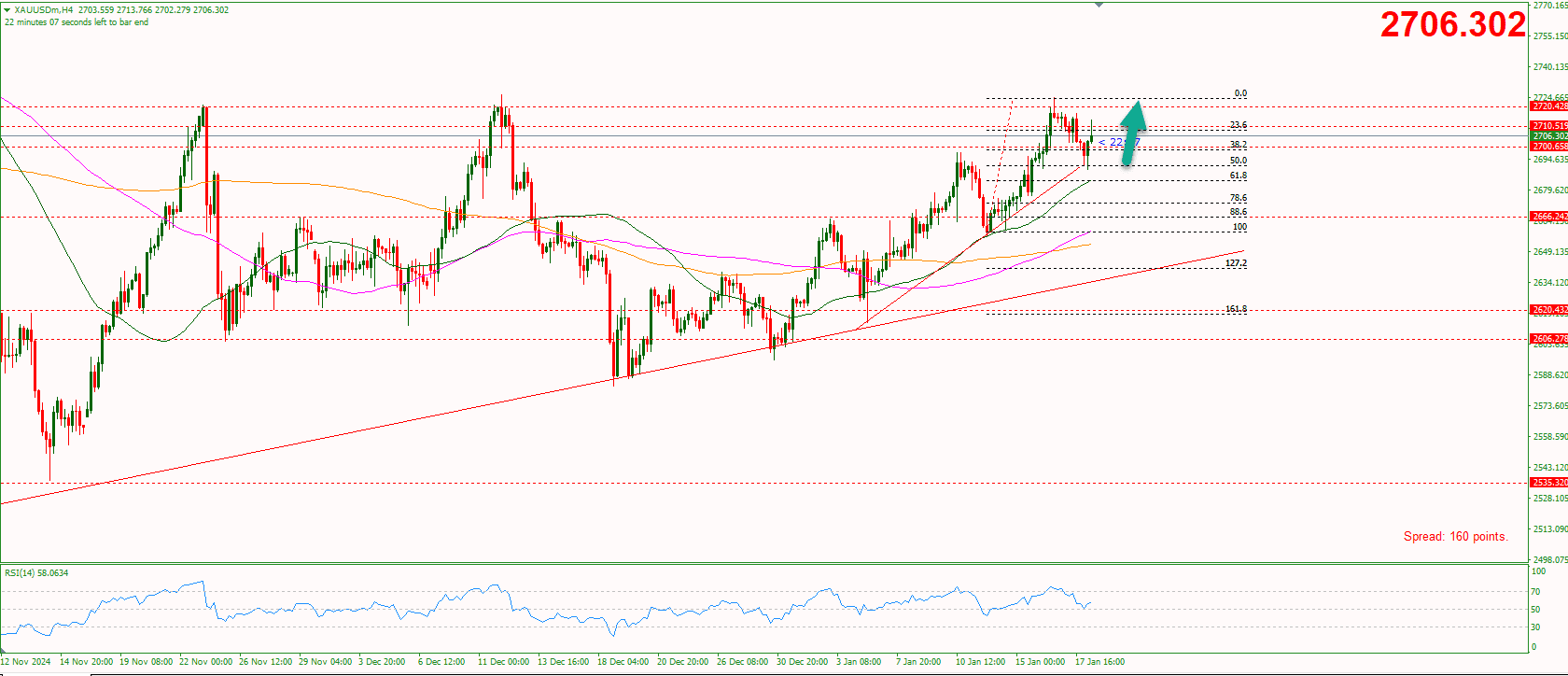Screen dimensions: 1568x676
Task: Click the large red 2706.302 price display
Action: pyautogui.click(x=1453, y=25)
